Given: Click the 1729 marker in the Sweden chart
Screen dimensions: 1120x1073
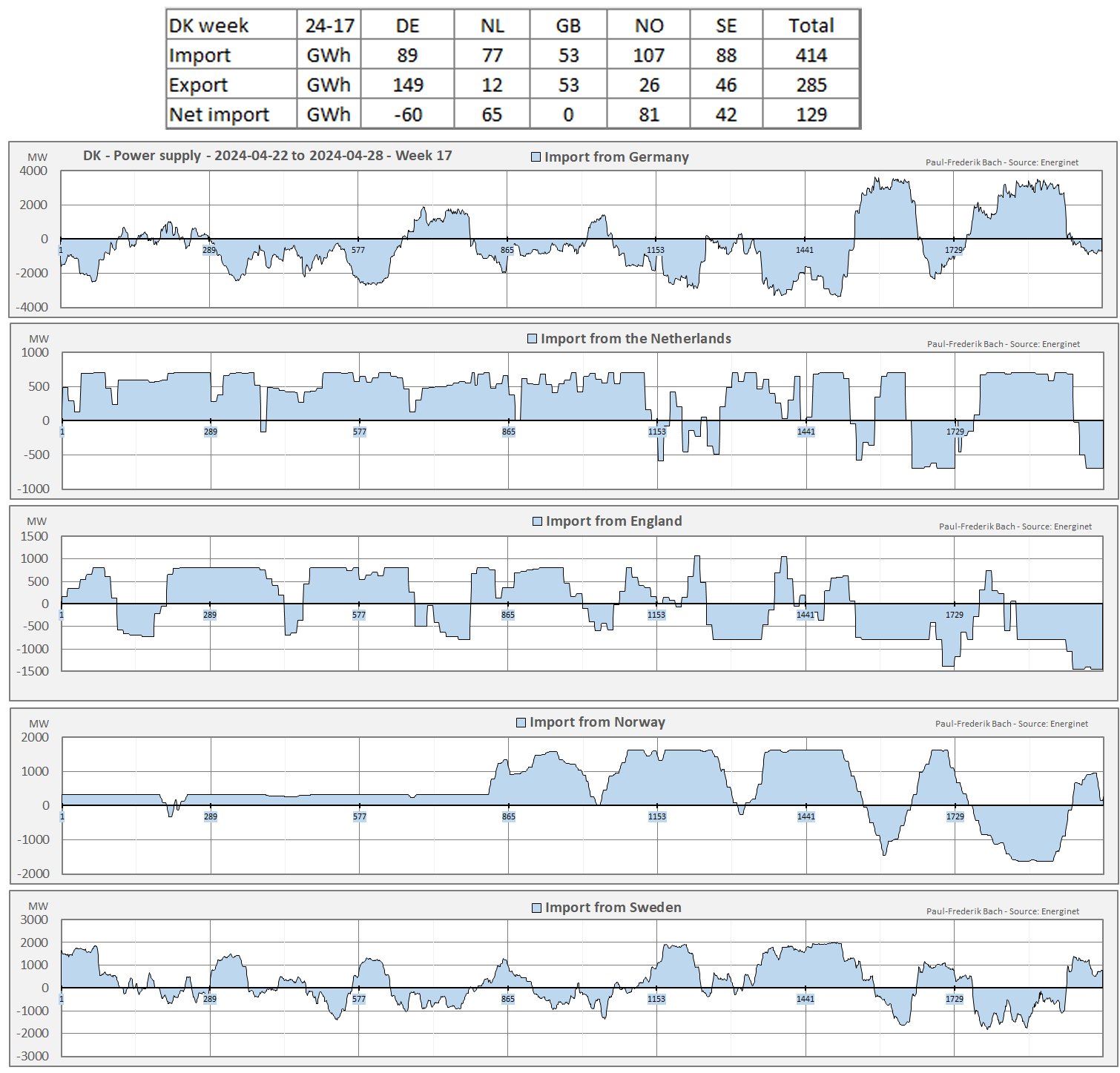Looking at the screenshot, I should tap(955, 999).
